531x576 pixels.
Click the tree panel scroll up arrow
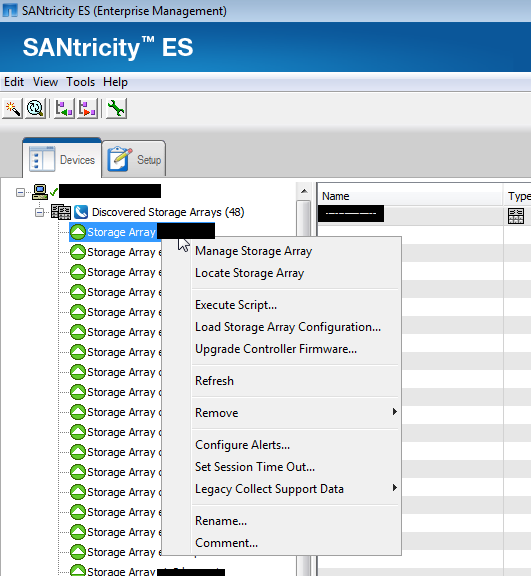[x=304, y=191]
